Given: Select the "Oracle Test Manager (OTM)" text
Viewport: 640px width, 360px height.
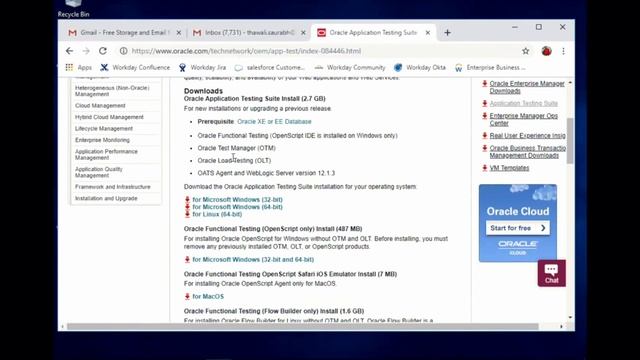Looking at the screenshot, I should 236,148.
